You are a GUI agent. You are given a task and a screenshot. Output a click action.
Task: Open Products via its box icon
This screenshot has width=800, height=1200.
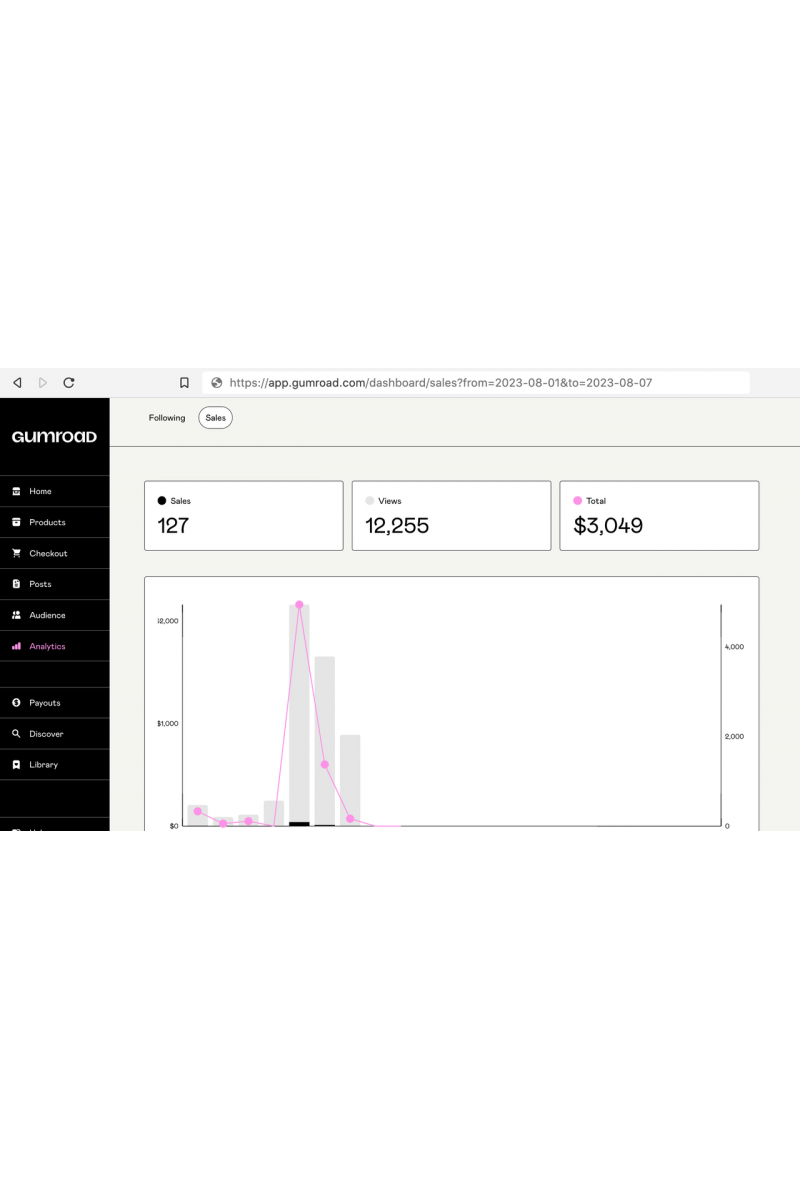[16, 522]
